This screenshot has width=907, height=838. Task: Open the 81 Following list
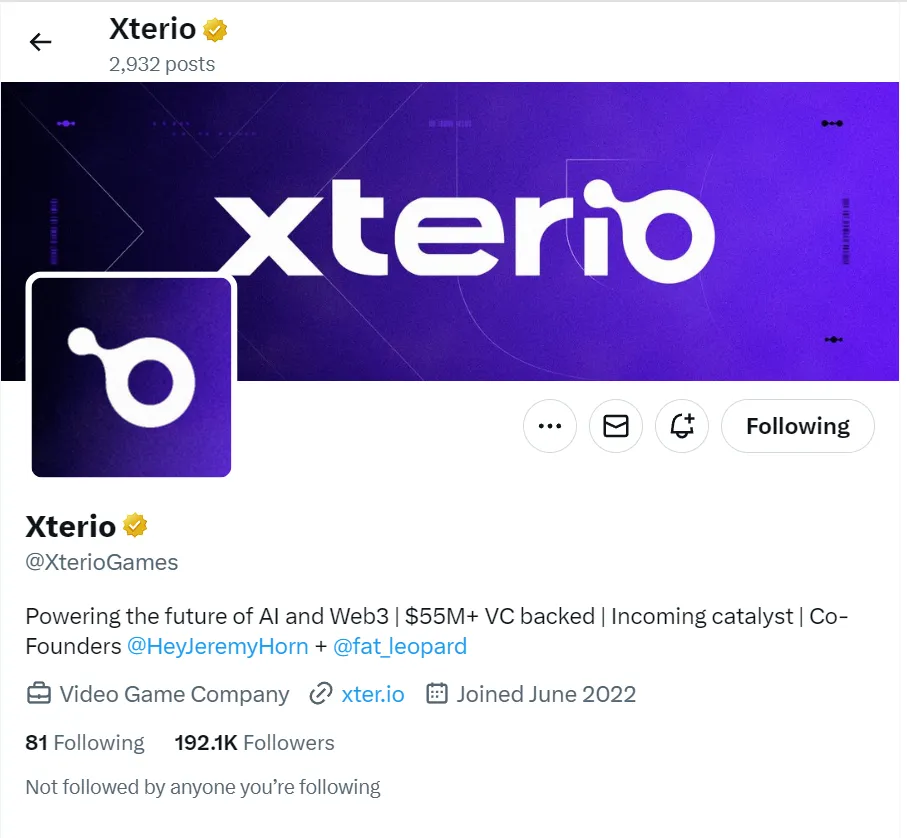(85, 743)
